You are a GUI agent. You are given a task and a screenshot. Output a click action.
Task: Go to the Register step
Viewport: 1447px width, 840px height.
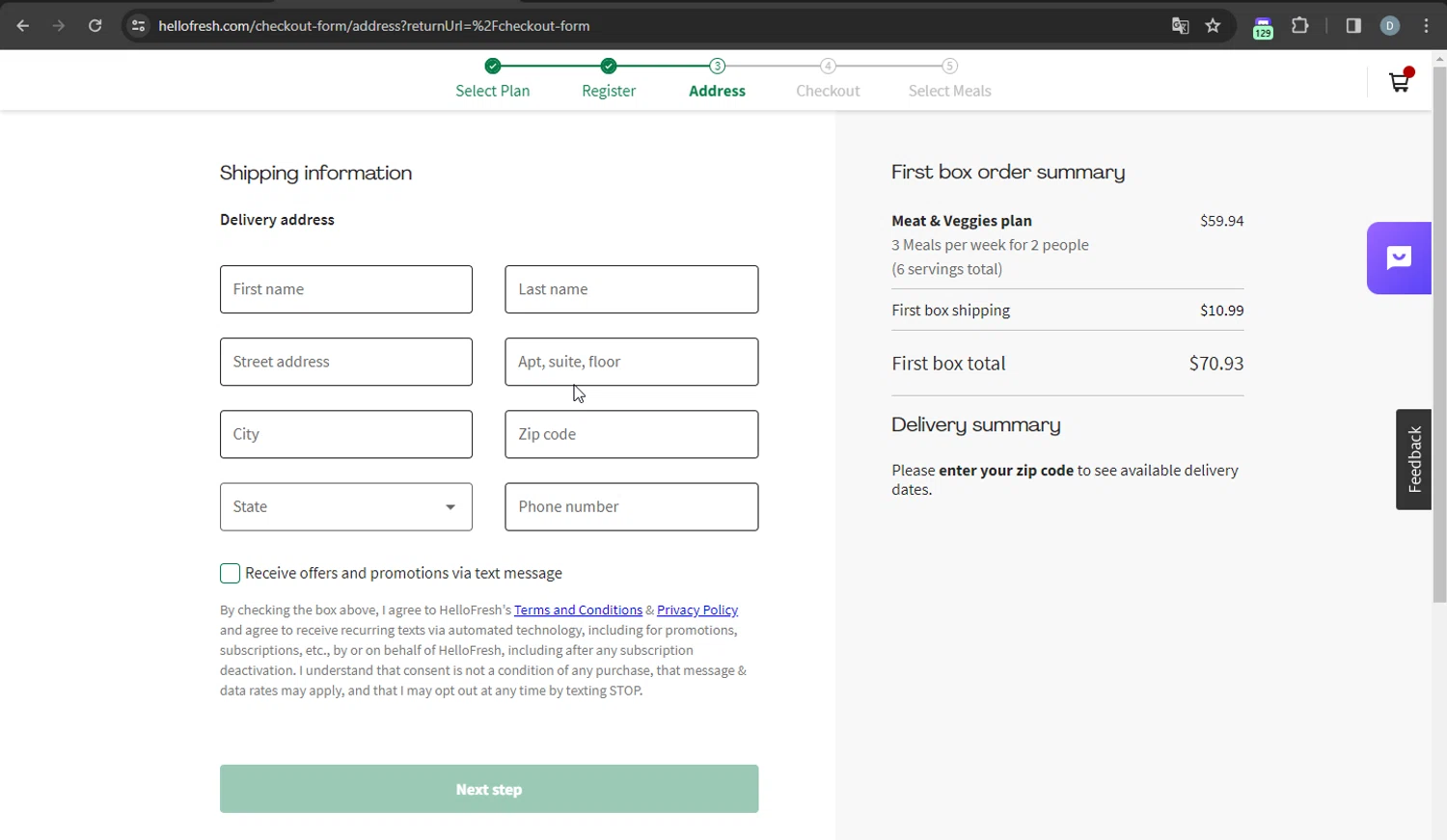609,91
